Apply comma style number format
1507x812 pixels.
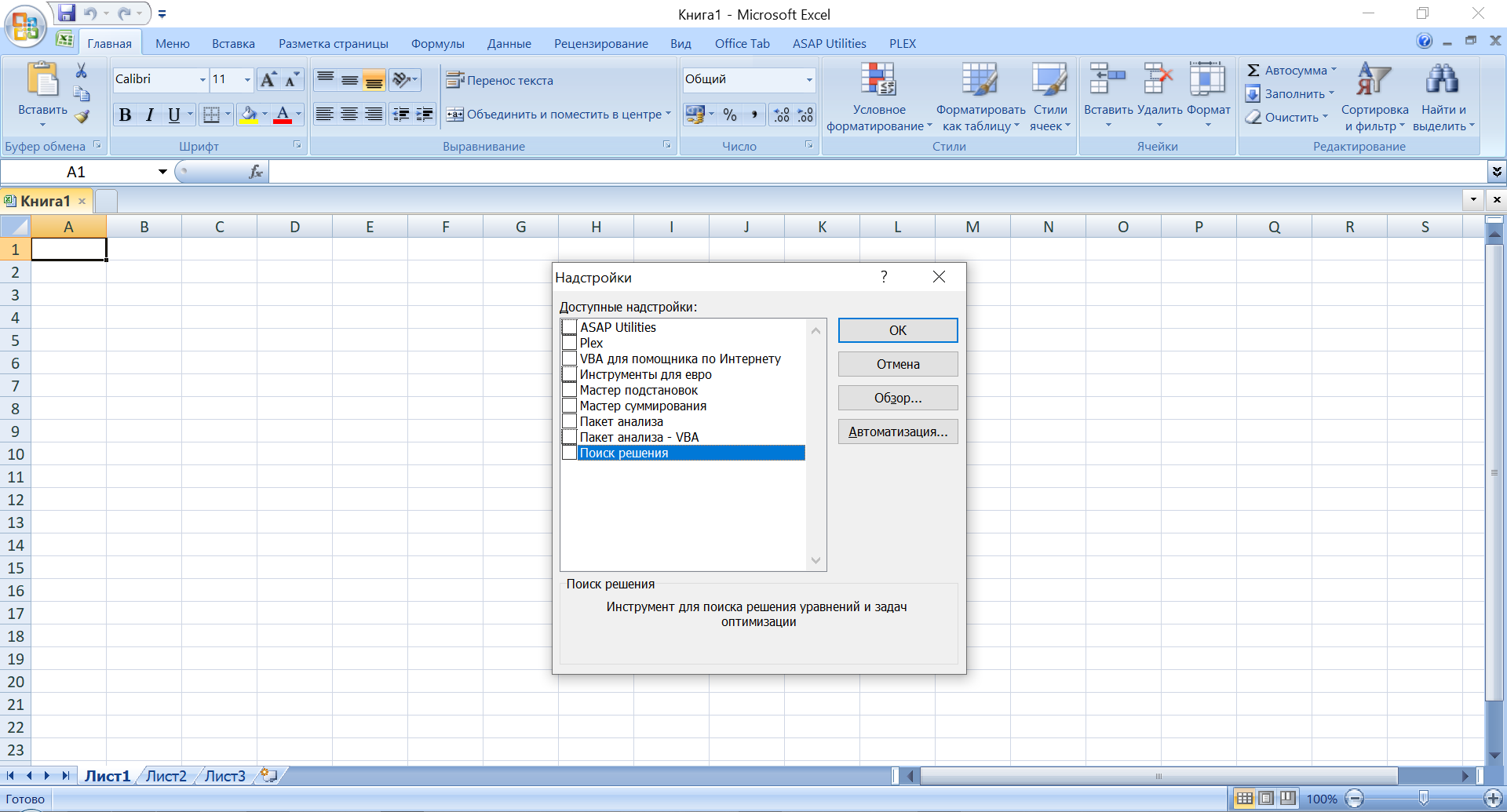(x=753, y=115)
